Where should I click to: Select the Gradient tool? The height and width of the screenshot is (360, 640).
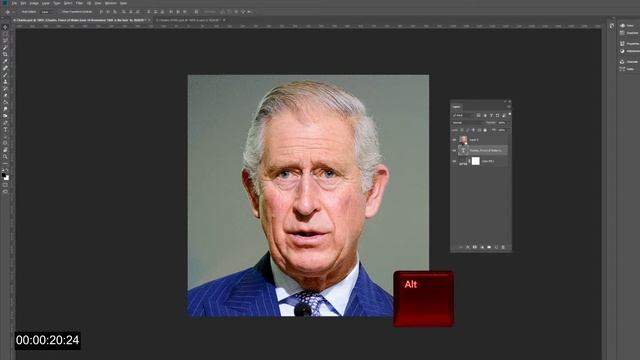(5, 102)
